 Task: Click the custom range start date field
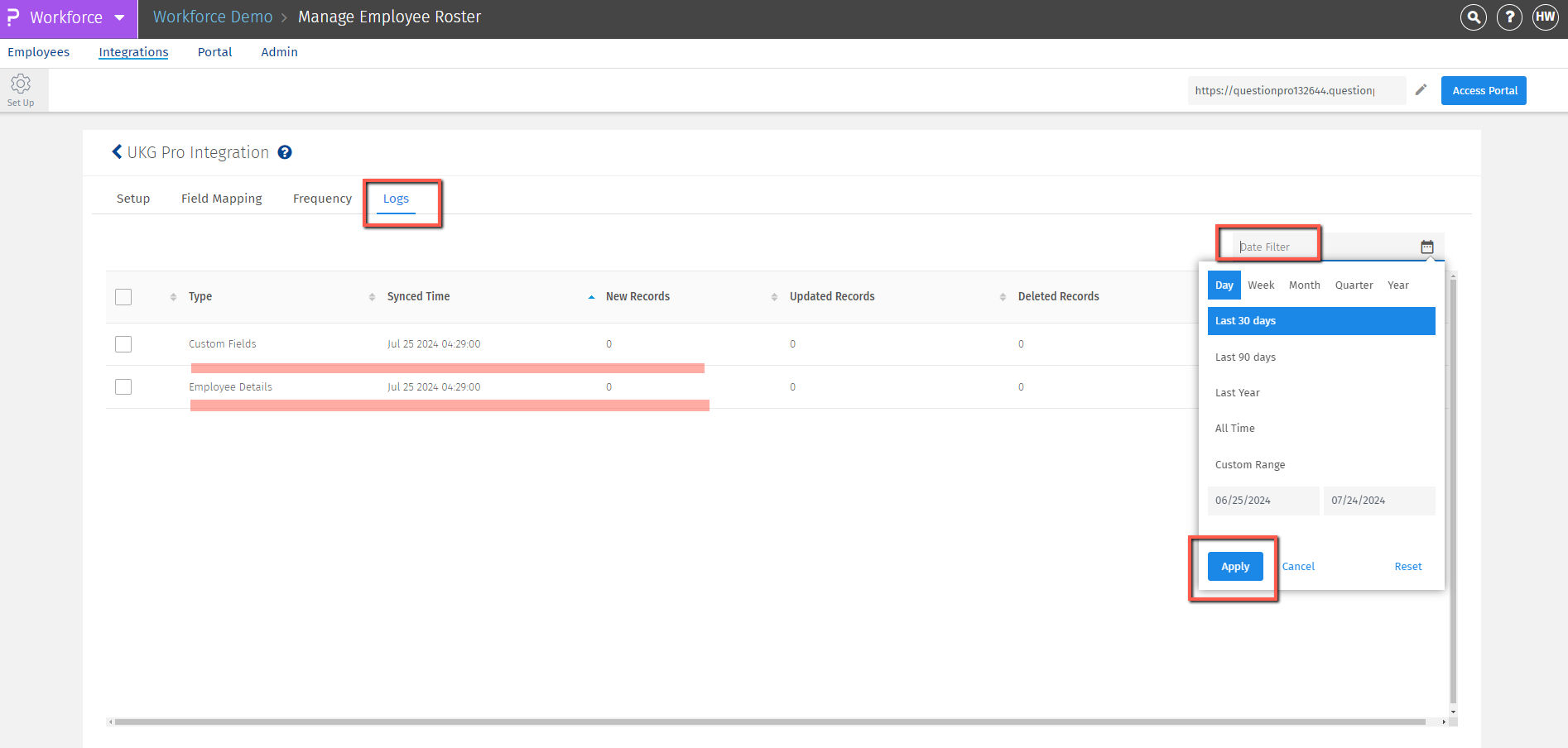pos(1263,501)
